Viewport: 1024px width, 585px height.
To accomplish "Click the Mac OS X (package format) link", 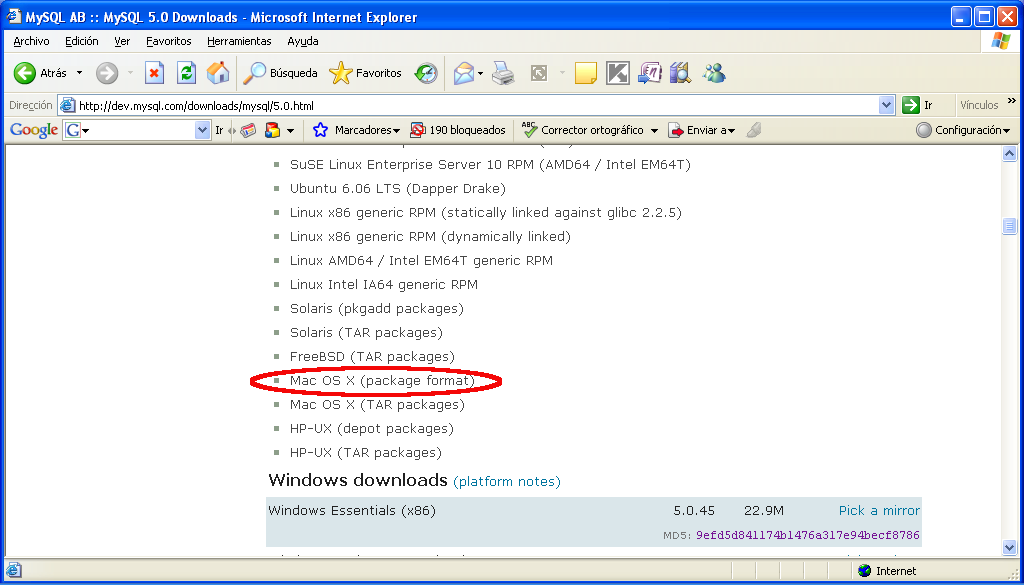I will 382,381.
